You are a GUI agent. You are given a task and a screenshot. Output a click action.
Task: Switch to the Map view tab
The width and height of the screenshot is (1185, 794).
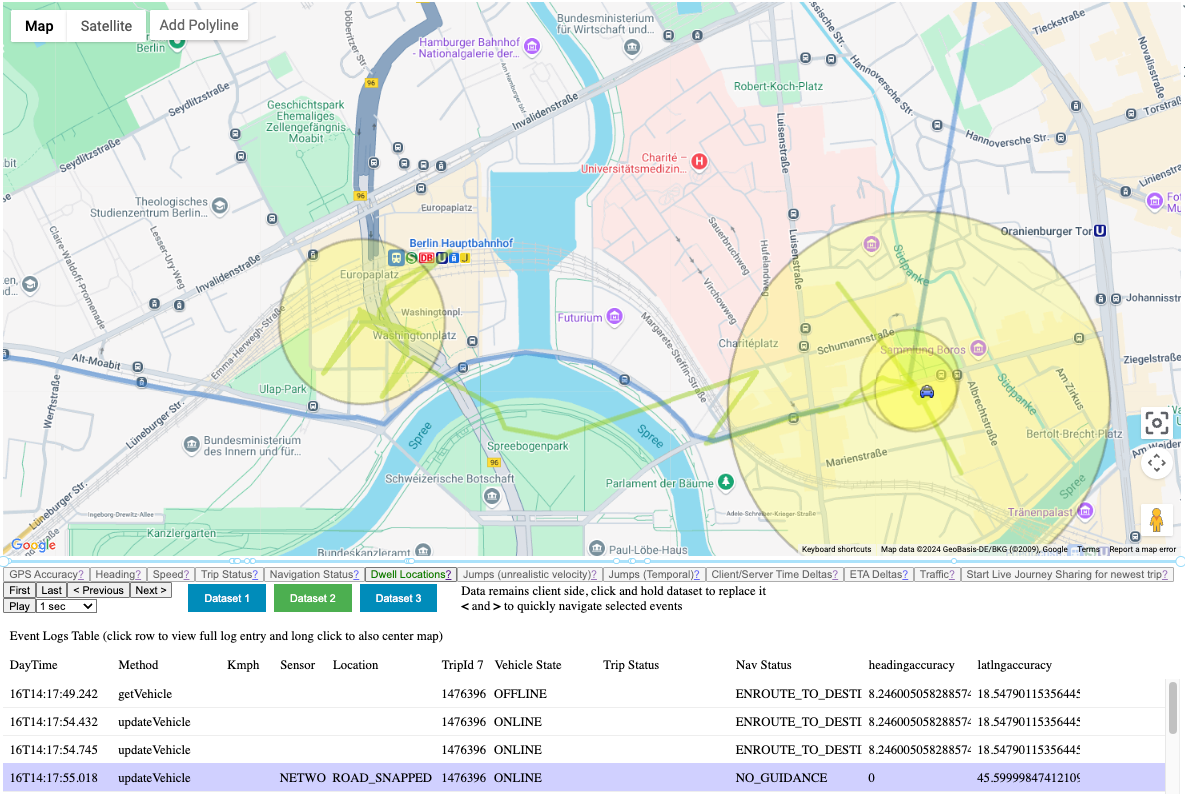(x=39, y=26)
